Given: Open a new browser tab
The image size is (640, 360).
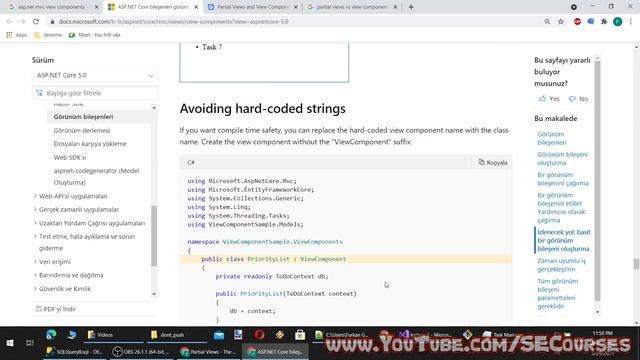Looking at the screenshot, I should (x=411, y=7).
